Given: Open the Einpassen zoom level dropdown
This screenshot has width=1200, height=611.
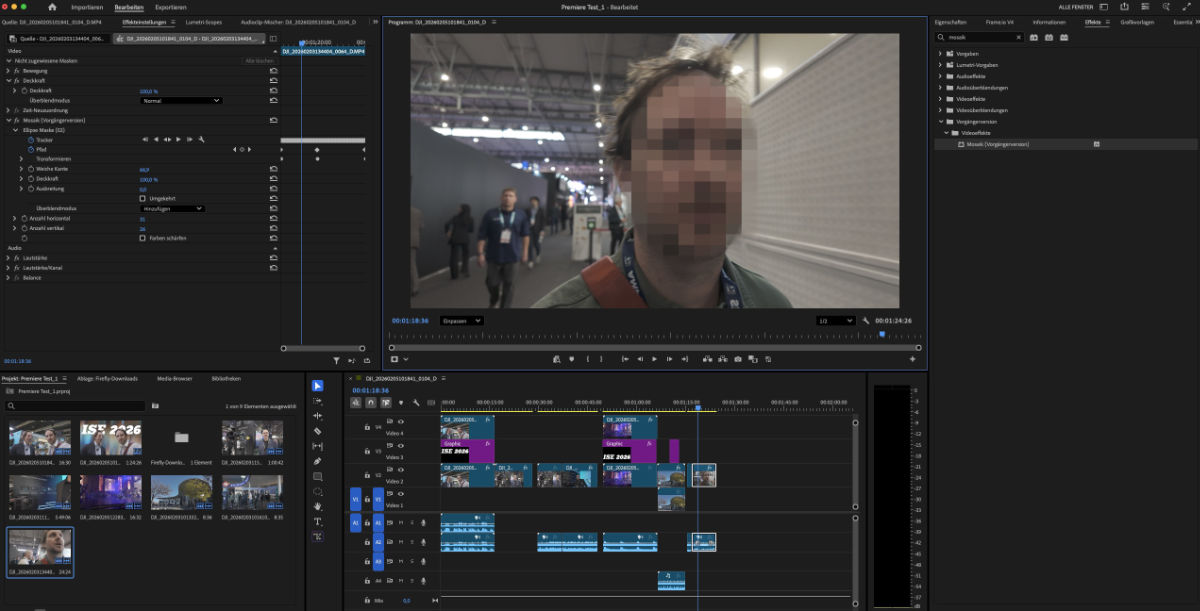Looking at the screenshot, I should [462, 321].
